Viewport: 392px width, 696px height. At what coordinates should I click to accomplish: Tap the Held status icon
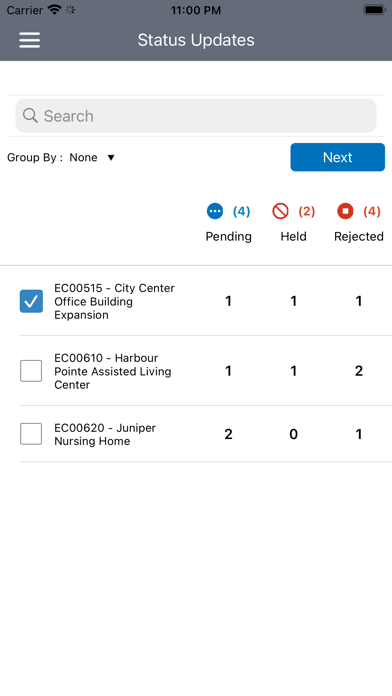click(280, 211)
